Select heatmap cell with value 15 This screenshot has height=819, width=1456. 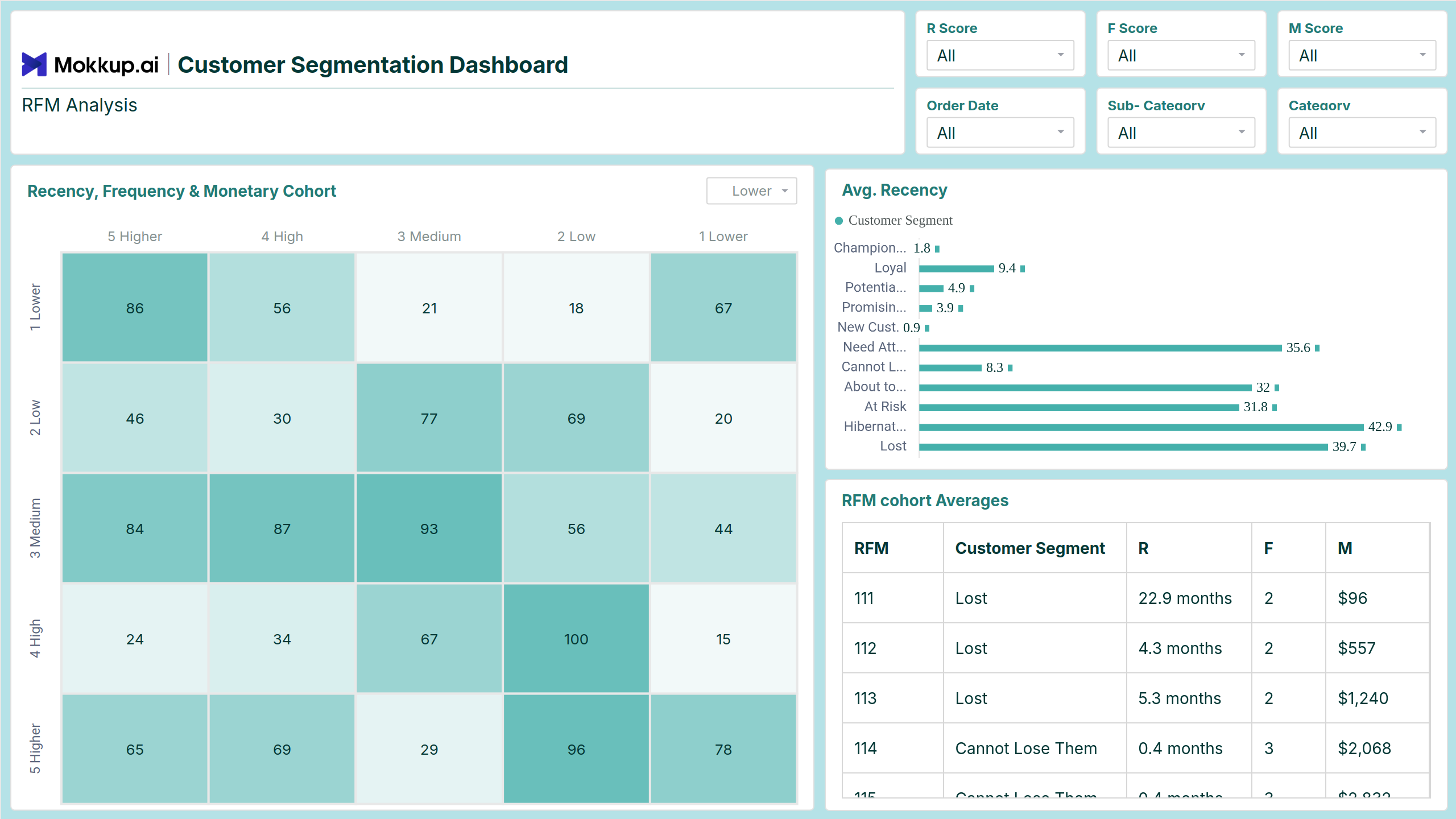pos(723,639)
